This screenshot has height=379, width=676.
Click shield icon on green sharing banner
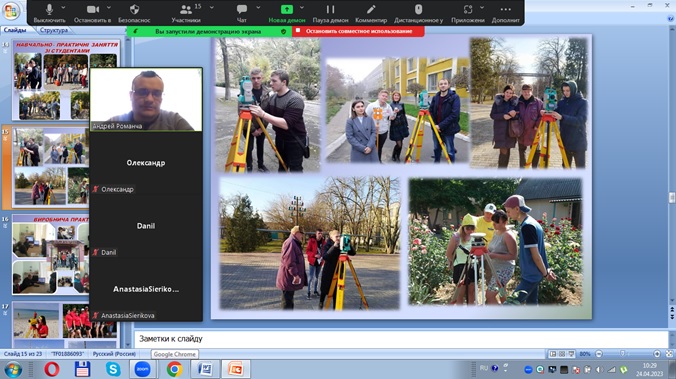[x=283, y=31]
